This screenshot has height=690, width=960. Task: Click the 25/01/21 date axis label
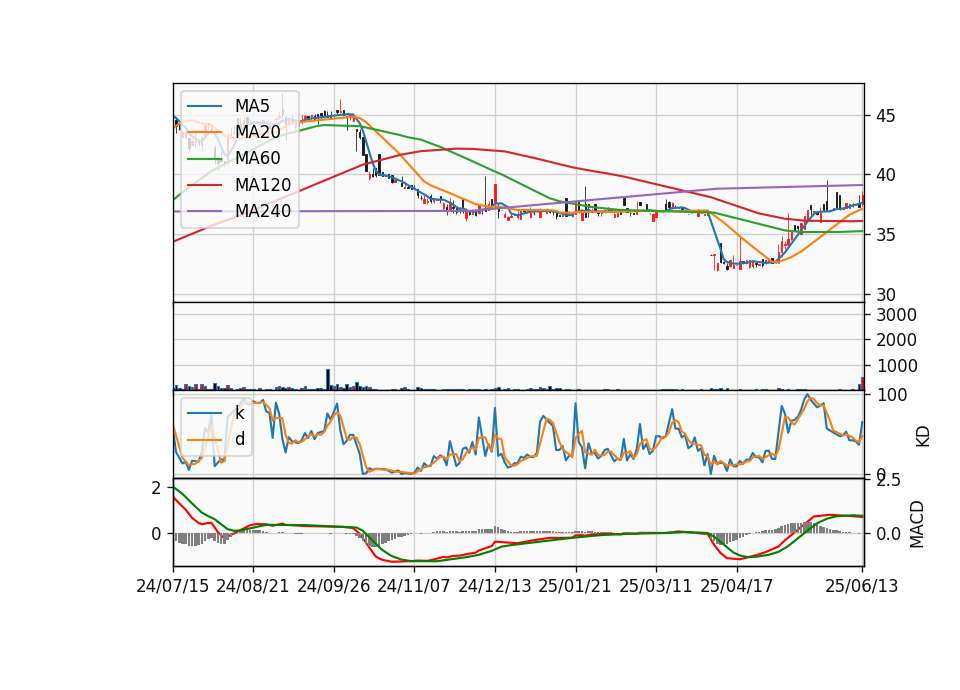[575, 587]
